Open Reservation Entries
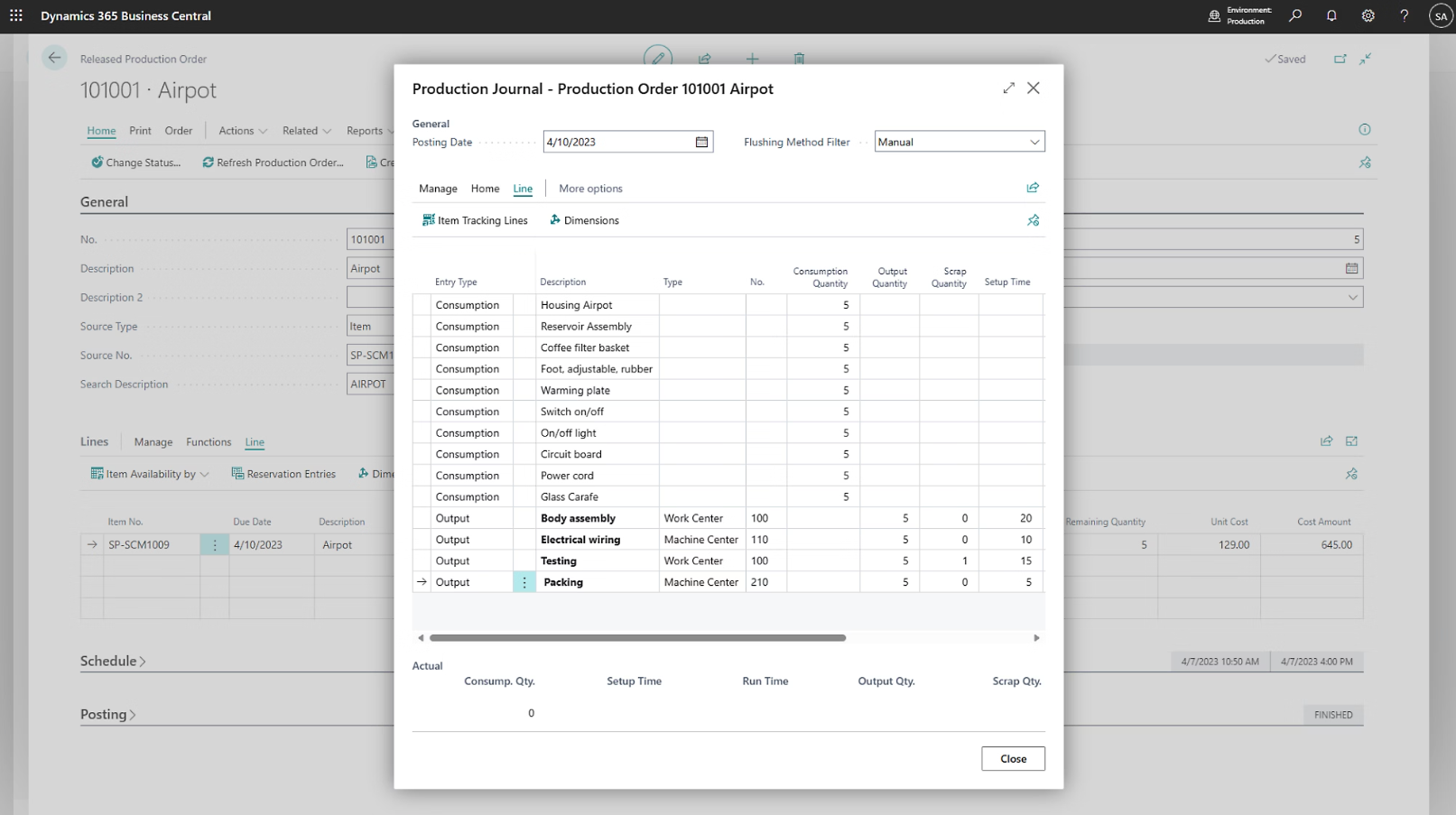Screen dimensions: 1456x815 coord(283,474)
